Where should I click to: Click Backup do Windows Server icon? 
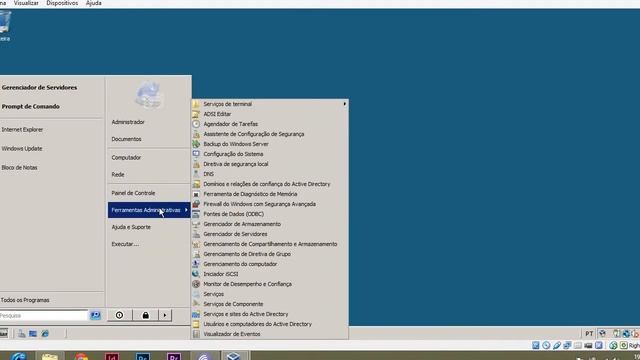[x=196, y=144]
